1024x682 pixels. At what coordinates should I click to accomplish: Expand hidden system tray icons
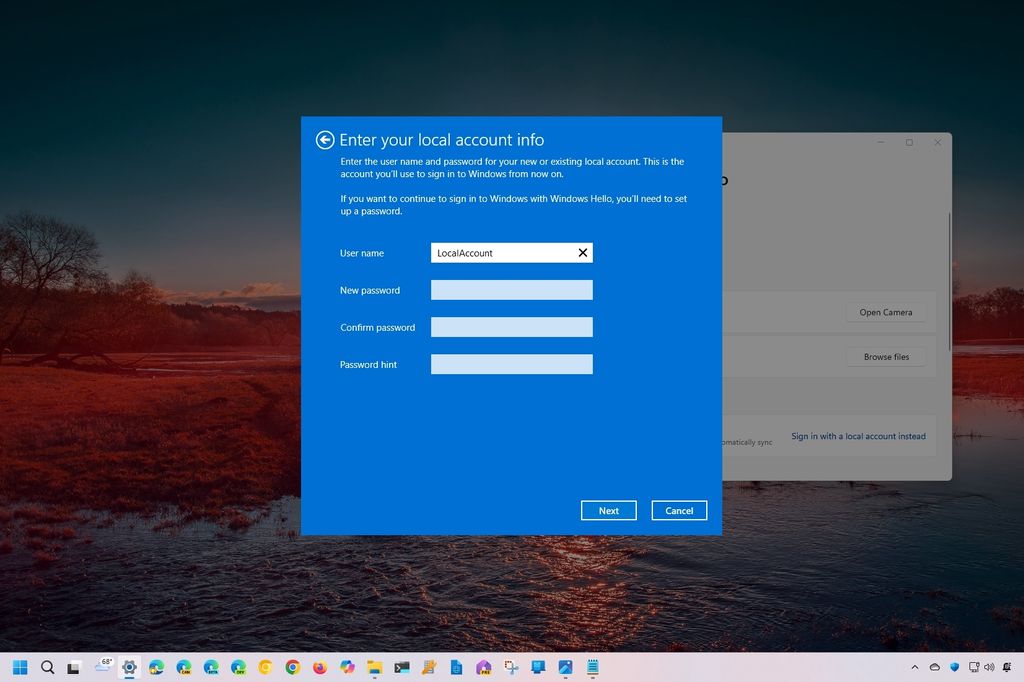point(916,667)
